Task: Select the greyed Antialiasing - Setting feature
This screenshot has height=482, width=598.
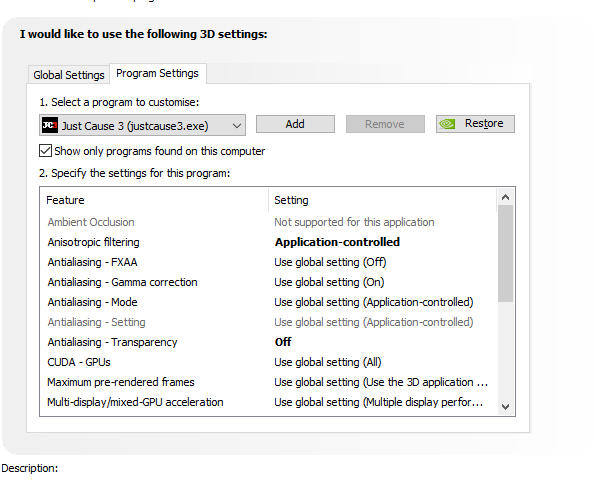Action: click(96, 322)
